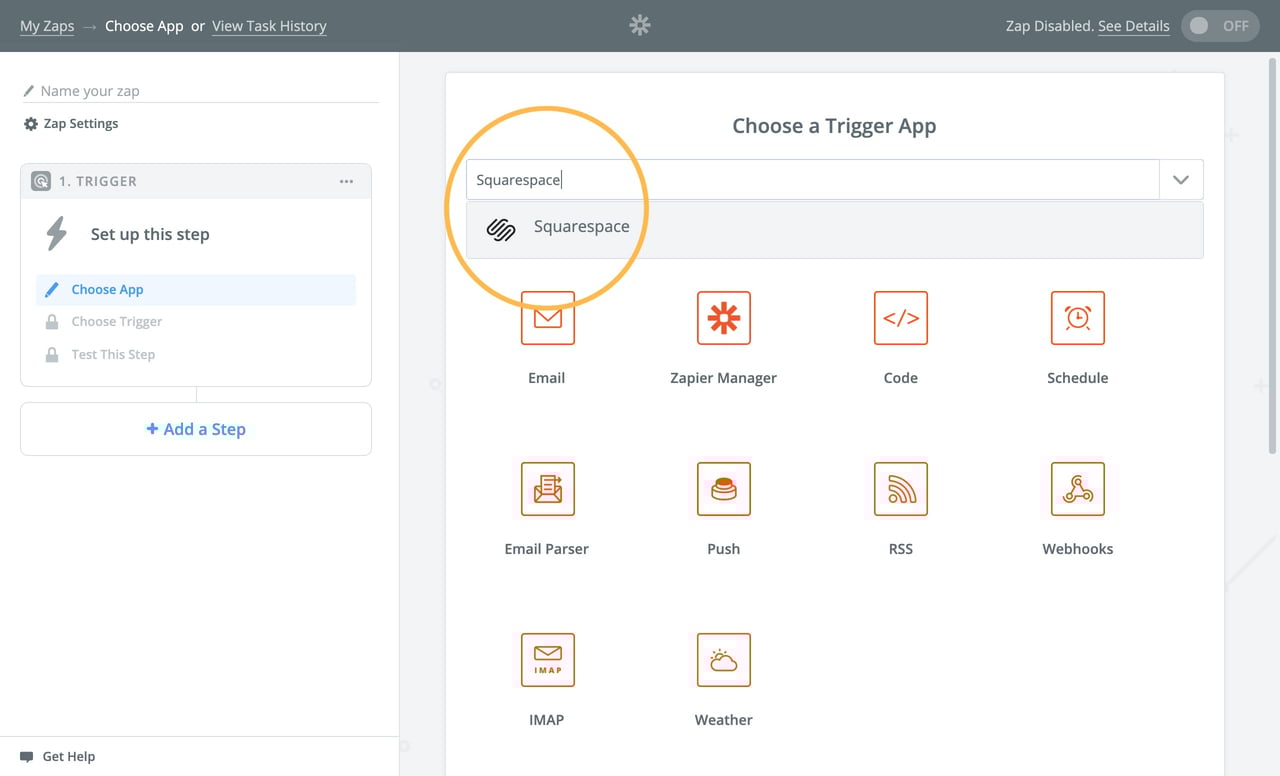Expand the trigger app dropdown arrow

[1181, 180]
